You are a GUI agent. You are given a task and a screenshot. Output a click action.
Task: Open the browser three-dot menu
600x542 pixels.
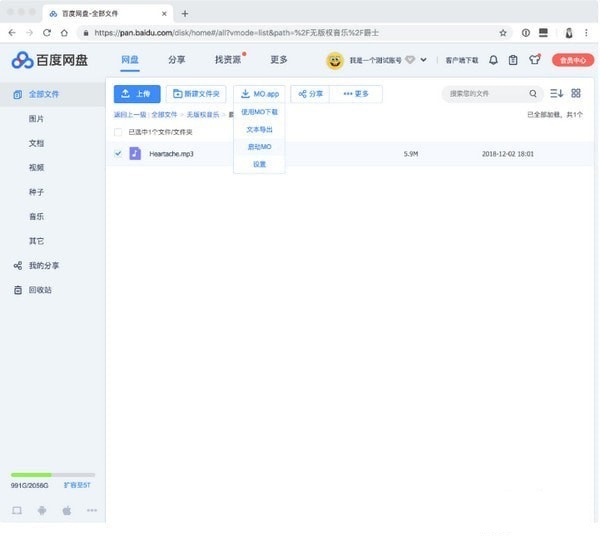pos(586,33)
